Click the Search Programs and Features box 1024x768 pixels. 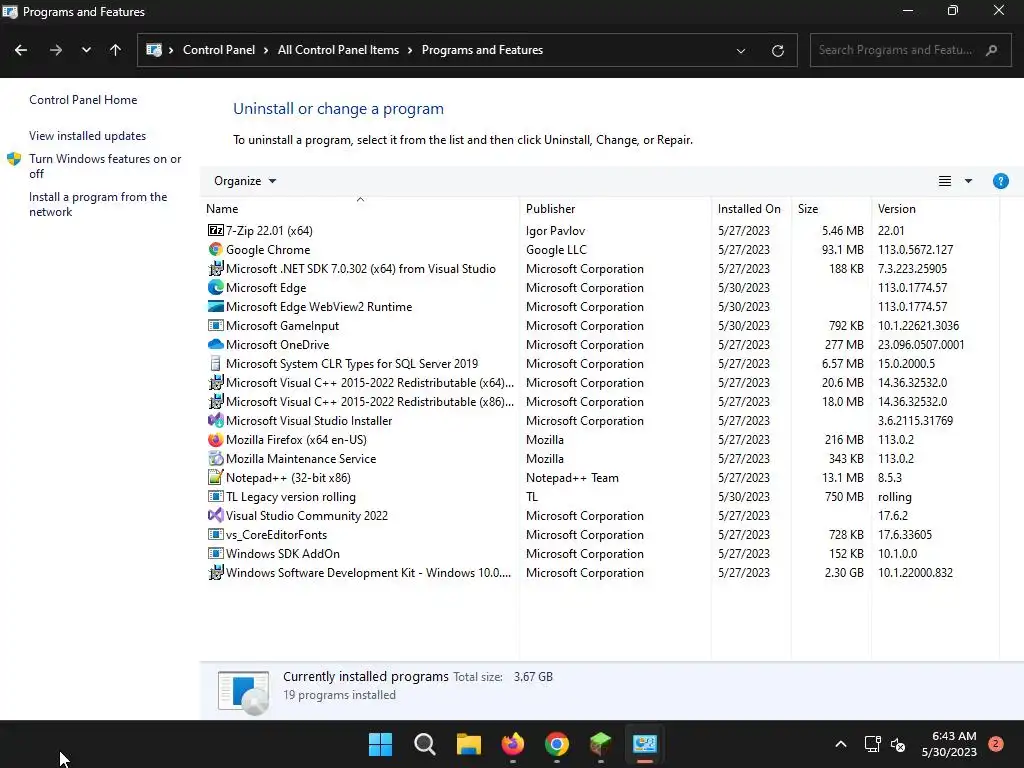coord(910,50)
